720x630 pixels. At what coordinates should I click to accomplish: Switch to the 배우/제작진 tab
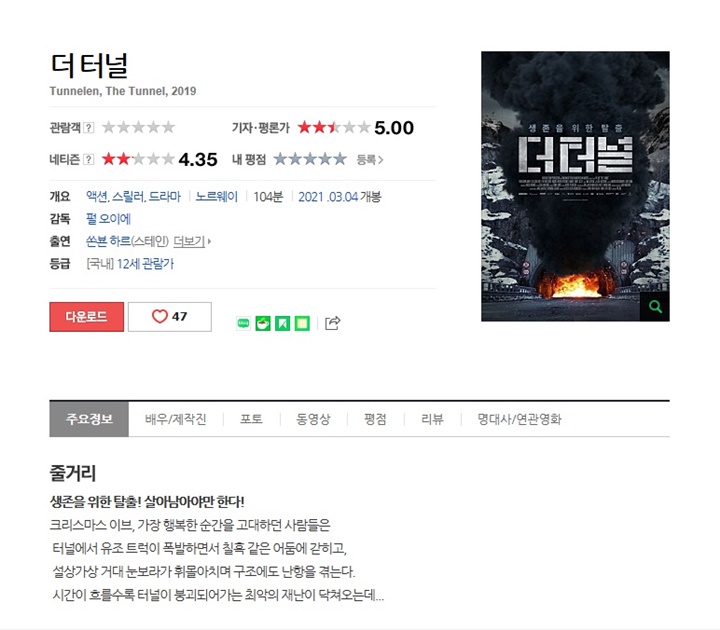point(175,419)
